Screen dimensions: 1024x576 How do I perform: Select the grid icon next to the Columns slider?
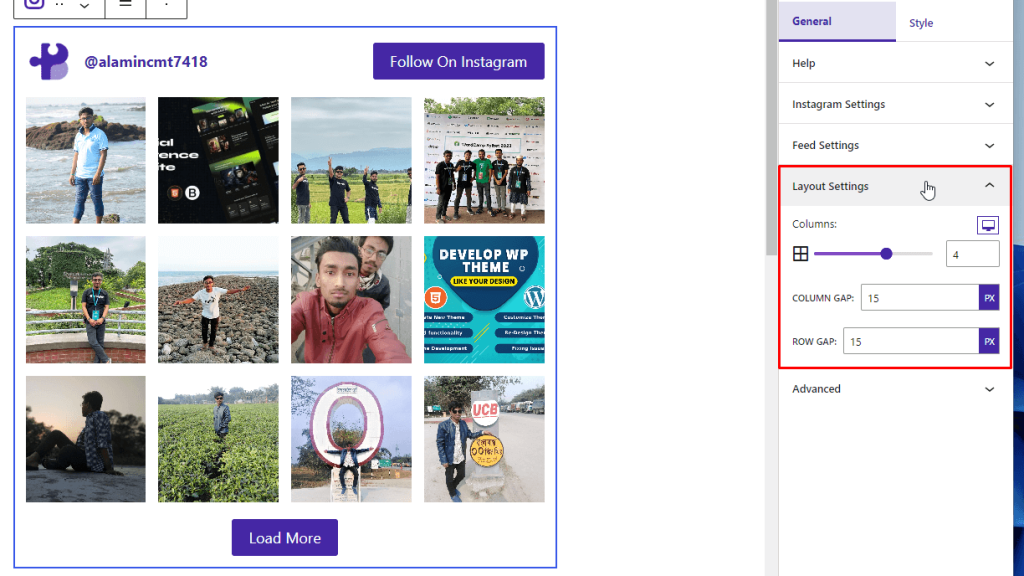click(800, 253)
